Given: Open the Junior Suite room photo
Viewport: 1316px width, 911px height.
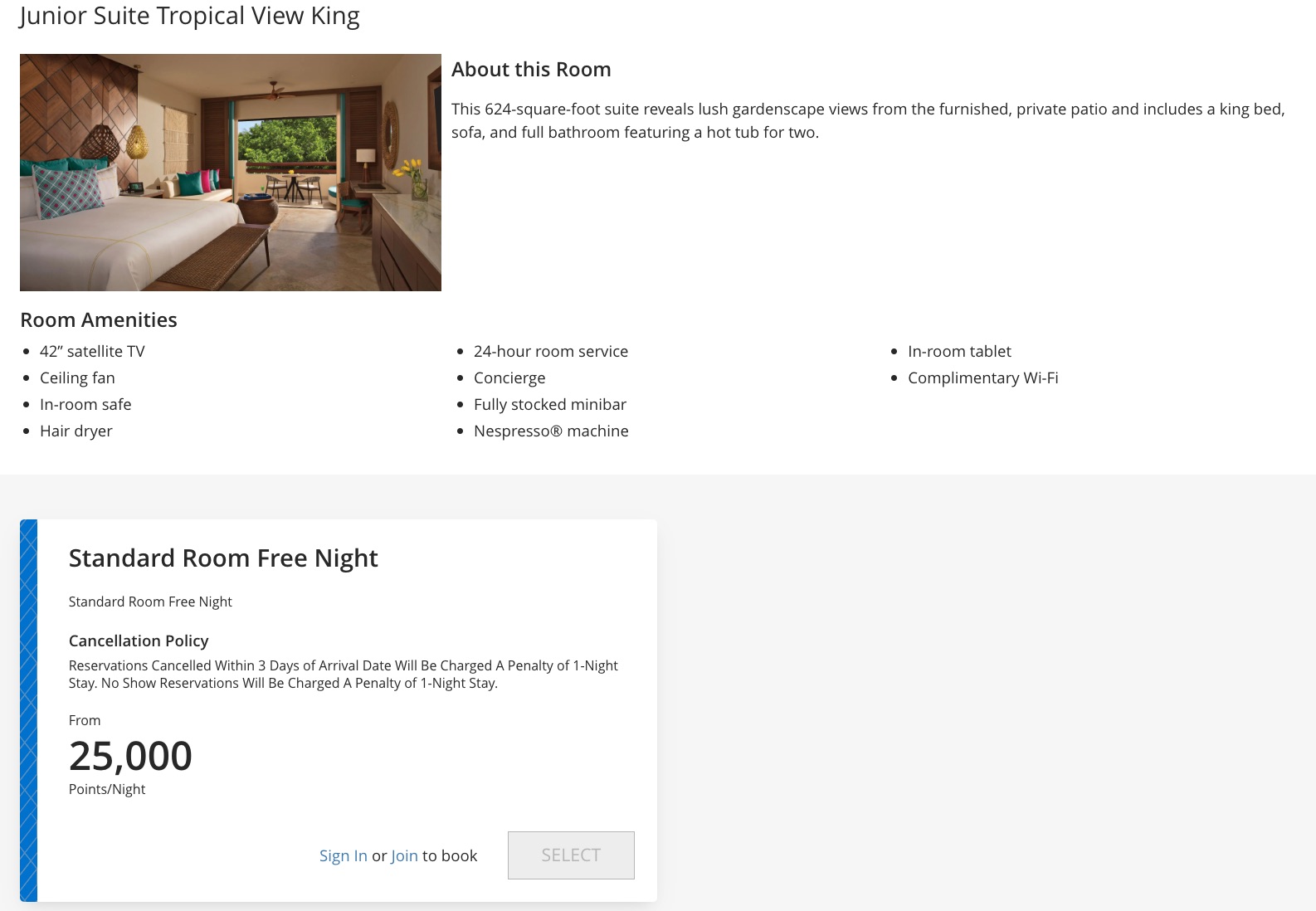Looking at the screenshot, I should 231,173.
